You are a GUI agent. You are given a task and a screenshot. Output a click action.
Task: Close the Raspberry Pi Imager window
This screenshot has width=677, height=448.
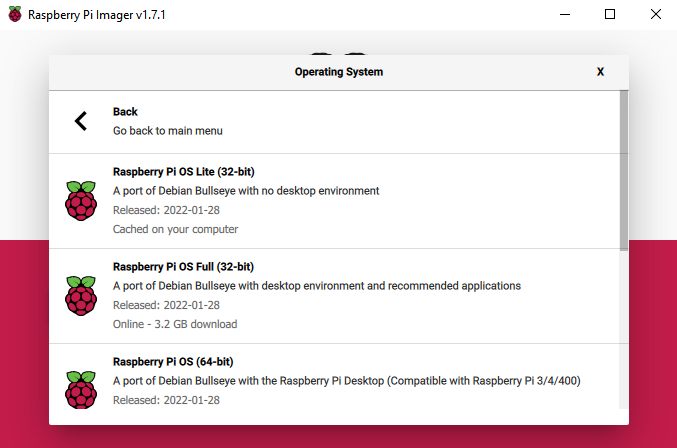tap(655, 15)
